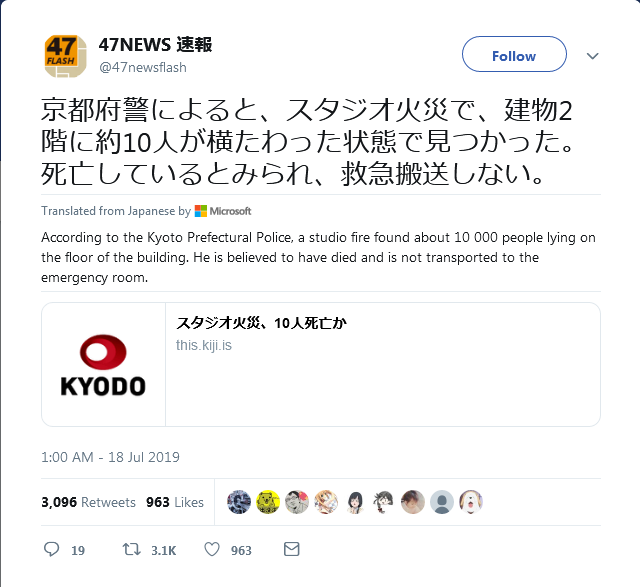Expand the tweet options chevron menu
640x587 pixels.
[x=592, y=56]
